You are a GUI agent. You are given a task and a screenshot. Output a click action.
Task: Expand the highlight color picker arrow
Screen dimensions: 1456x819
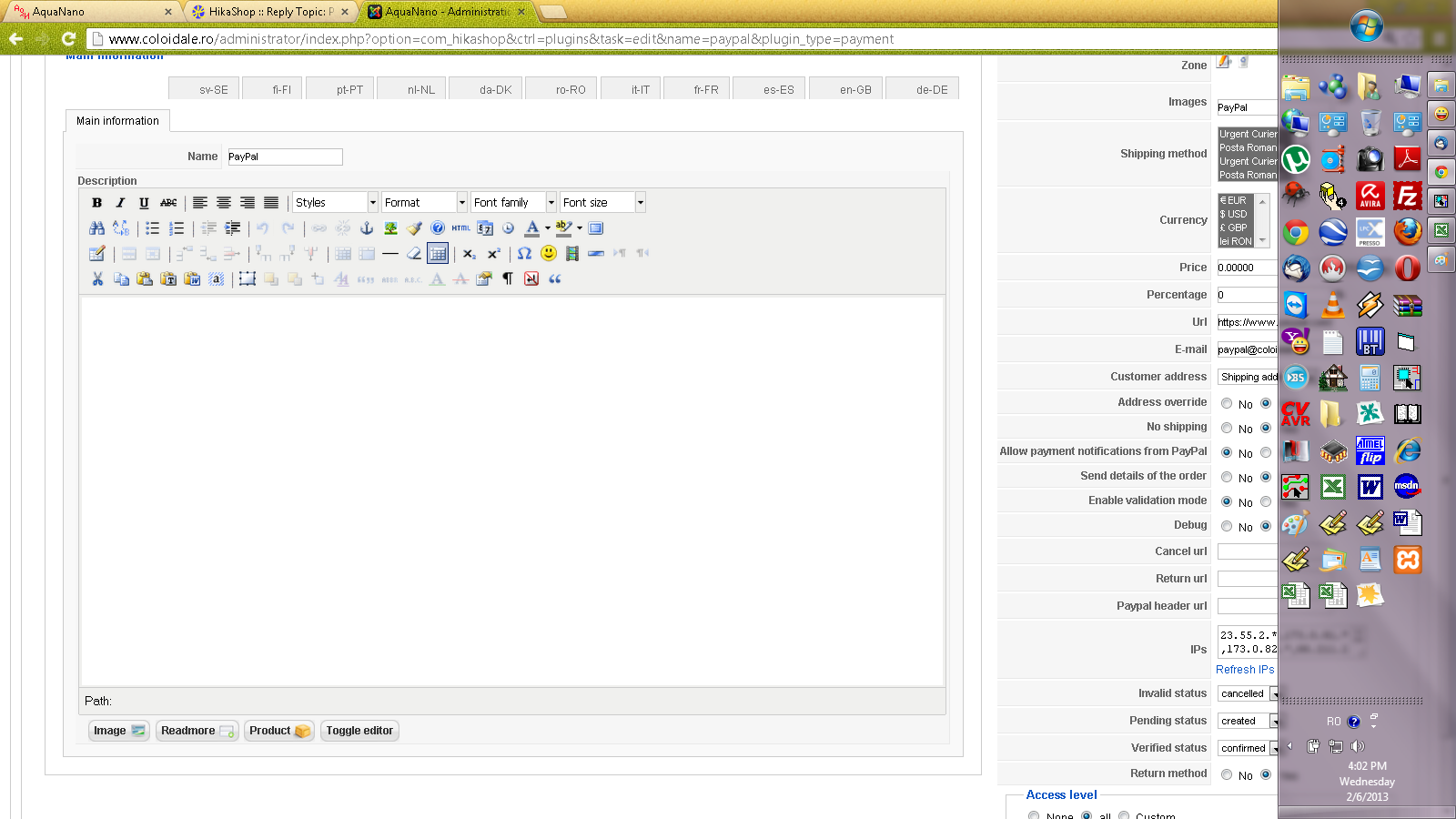click(580, 228)
